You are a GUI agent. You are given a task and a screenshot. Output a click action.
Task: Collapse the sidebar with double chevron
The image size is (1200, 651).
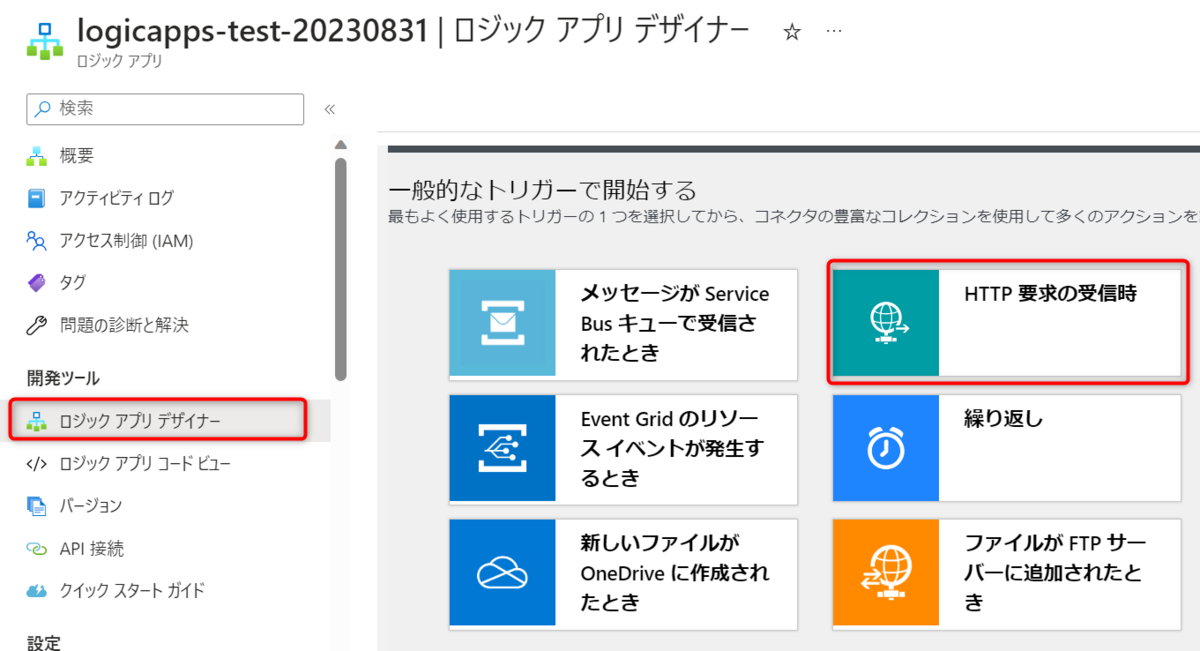pos(329,110)
